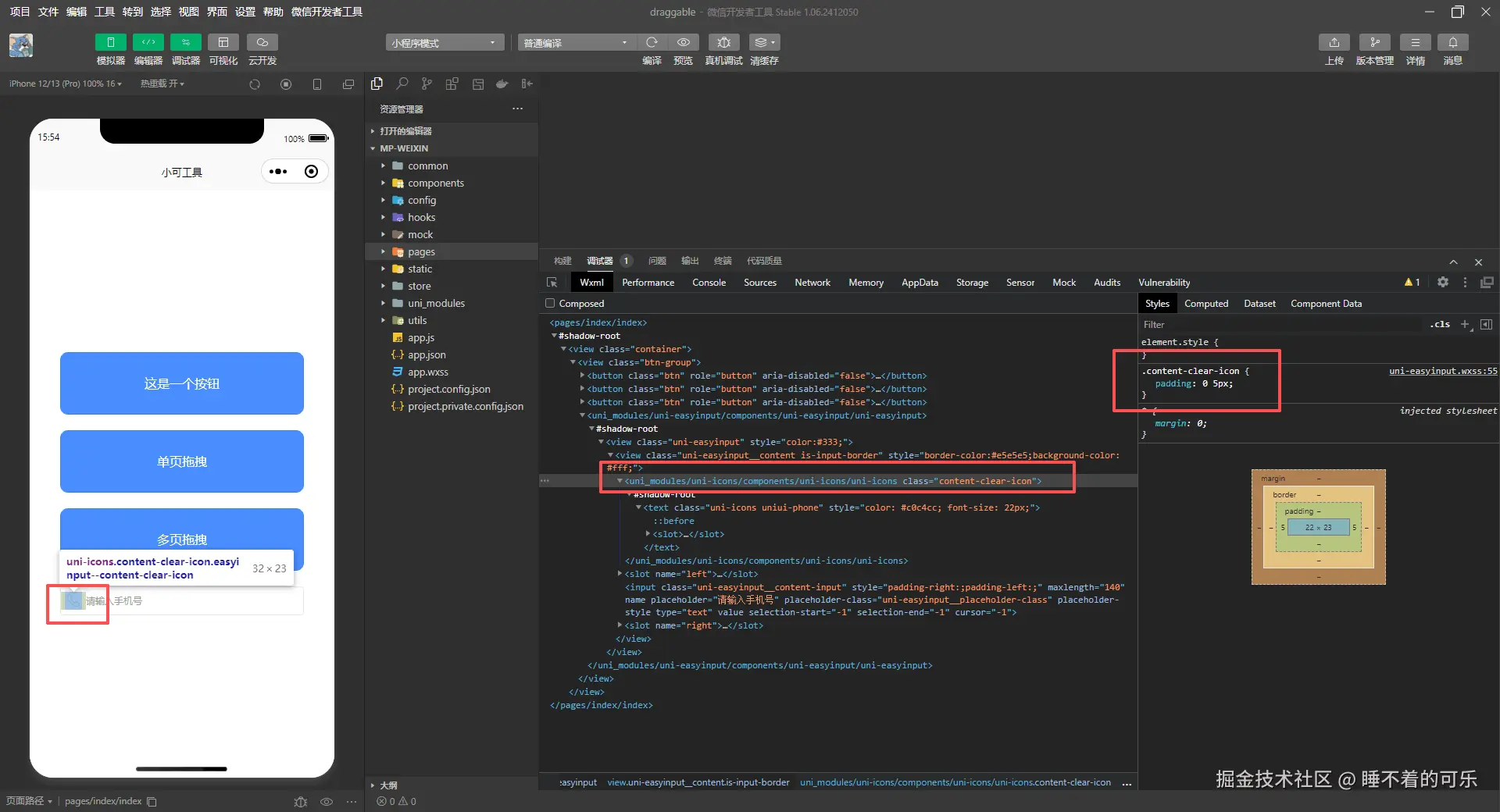The width and height of the screenshot is (1500, 812).
Task: Open real device debugging (真机调试)
Action: point(723,42)
